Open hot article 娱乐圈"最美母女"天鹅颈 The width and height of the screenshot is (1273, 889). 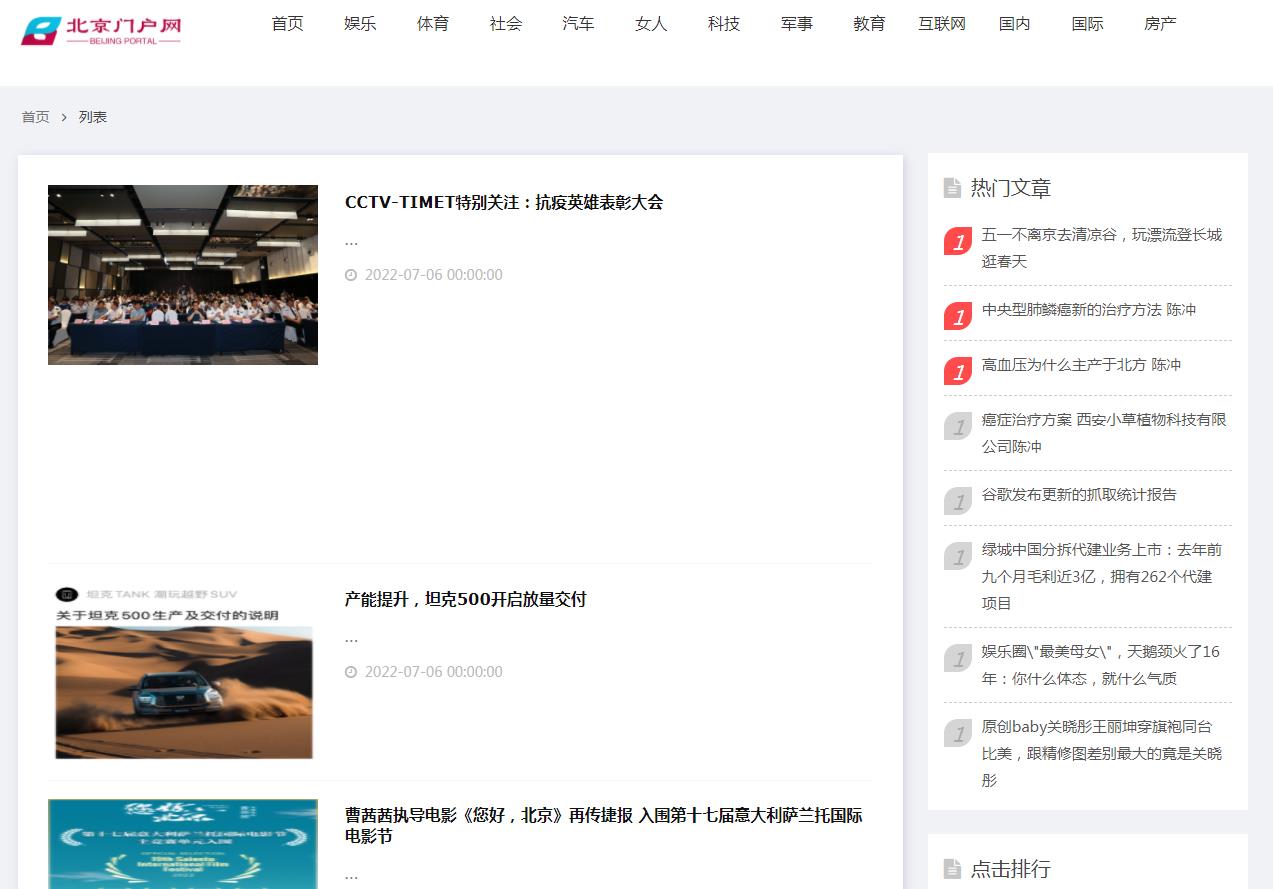(1101, 665)
